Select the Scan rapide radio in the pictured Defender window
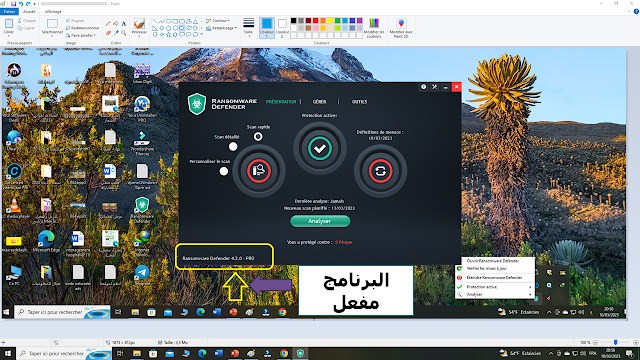Image resolution: width=640 pixels, height=360 pixels. 258,137
